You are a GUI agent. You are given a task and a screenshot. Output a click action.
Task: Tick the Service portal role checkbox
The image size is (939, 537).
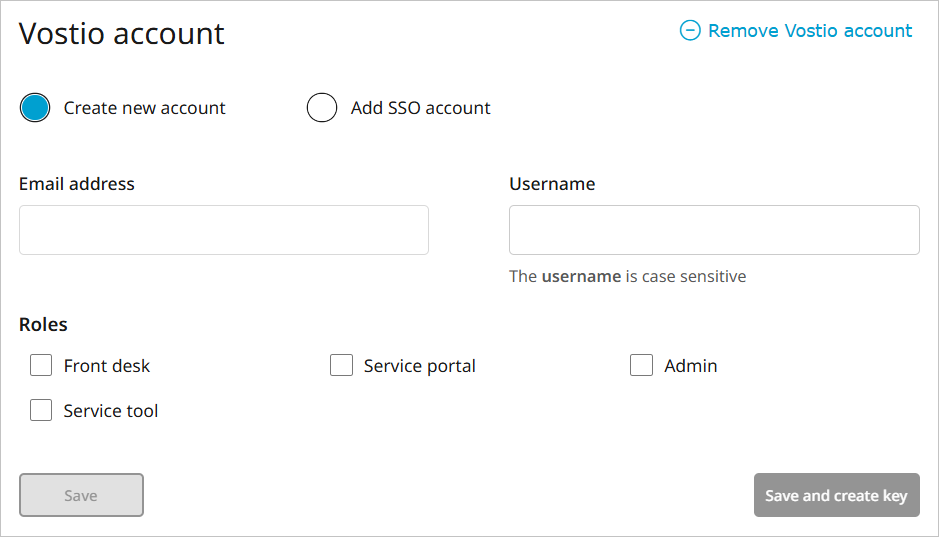[341, 366]
